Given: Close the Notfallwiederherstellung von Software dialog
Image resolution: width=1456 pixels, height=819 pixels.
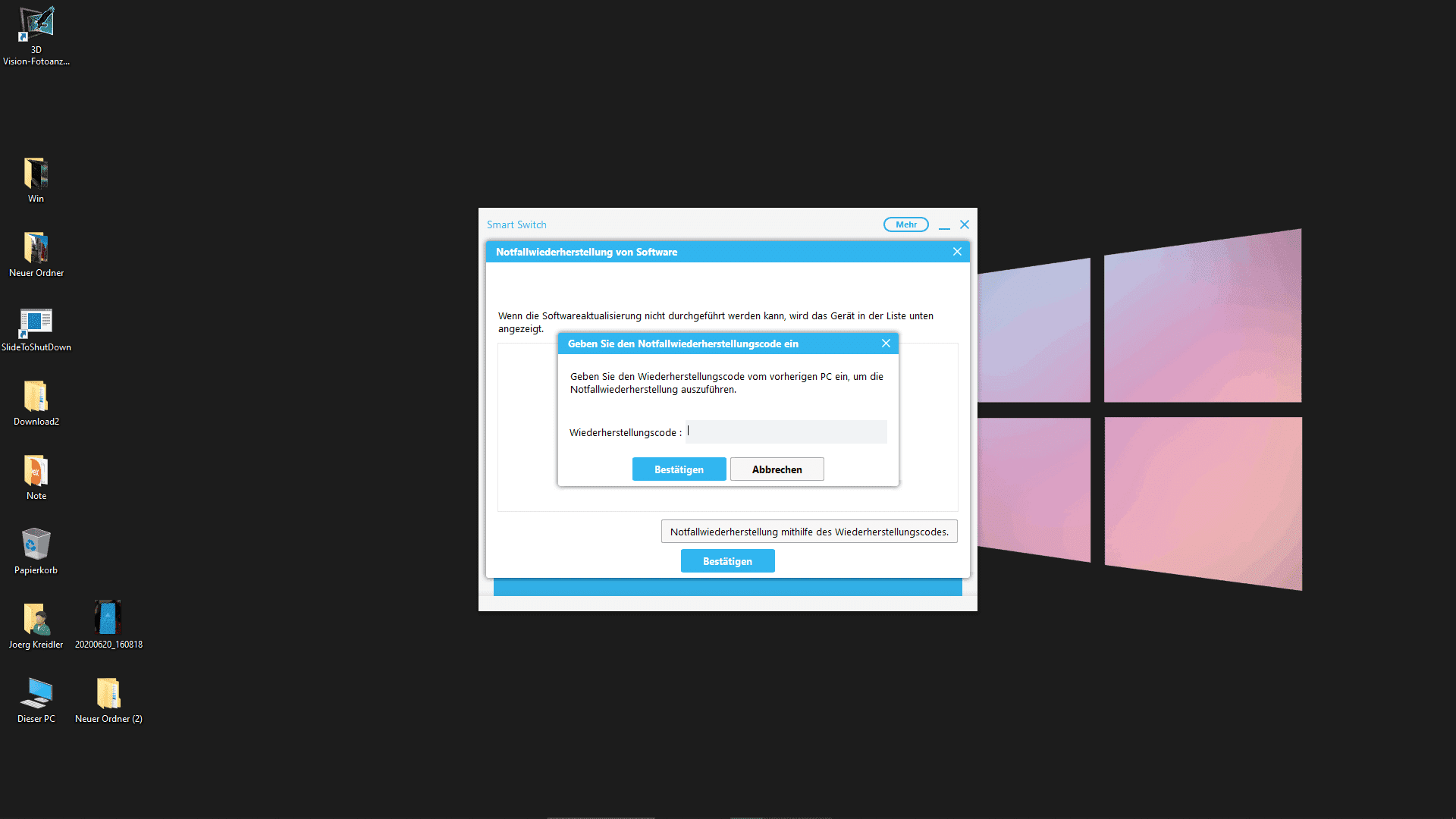Looking at the screenshot, I should 957,252.
